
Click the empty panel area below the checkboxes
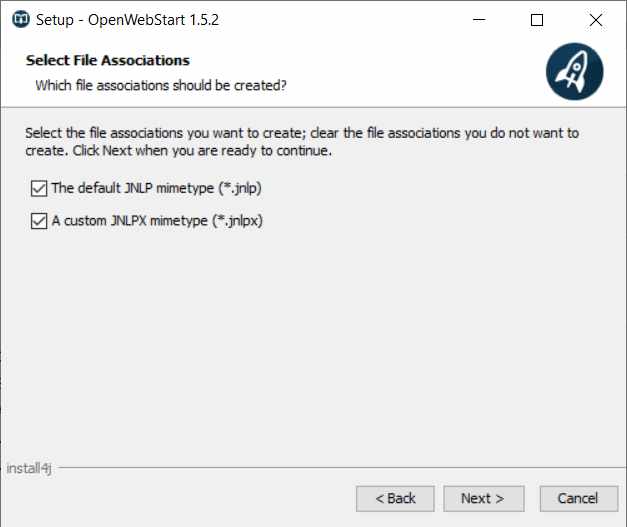click(x=313, y=344)
